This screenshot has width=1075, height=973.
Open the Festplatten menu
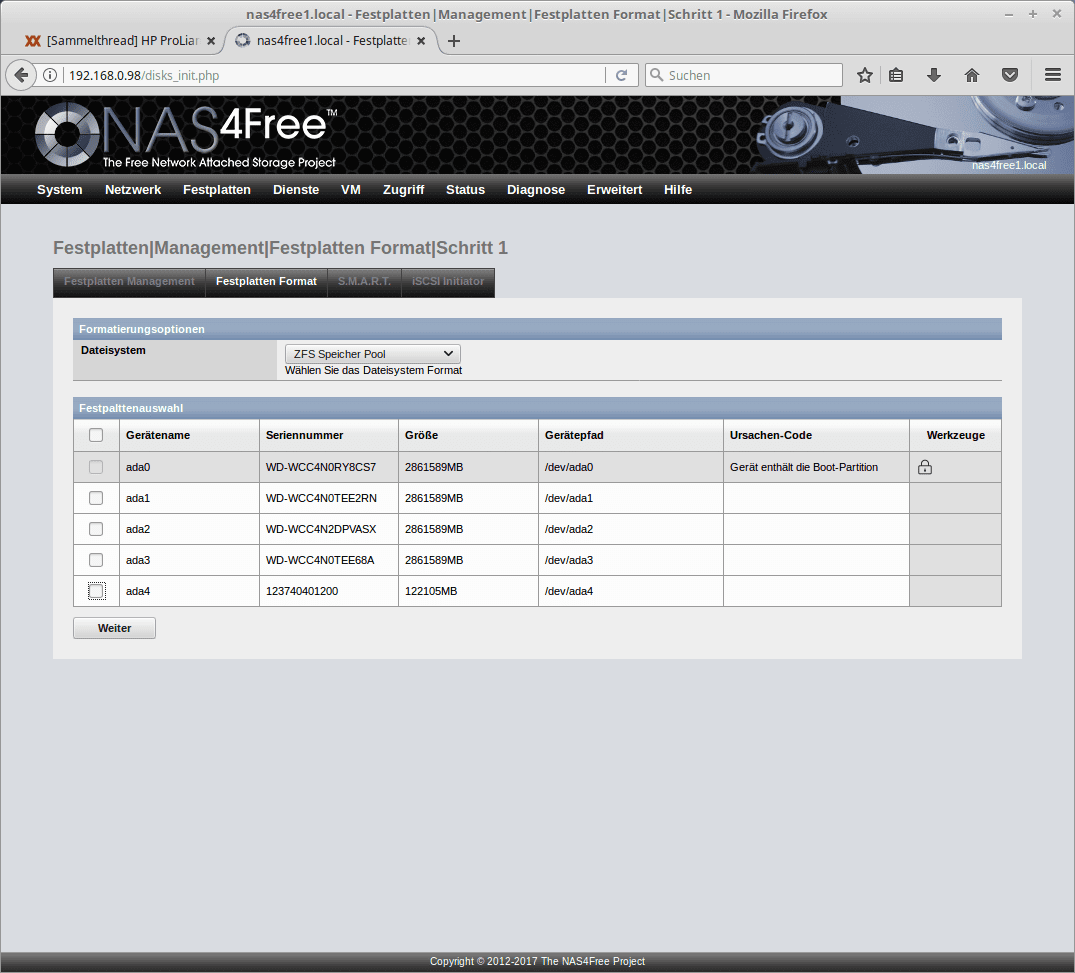tap(217, 190)
